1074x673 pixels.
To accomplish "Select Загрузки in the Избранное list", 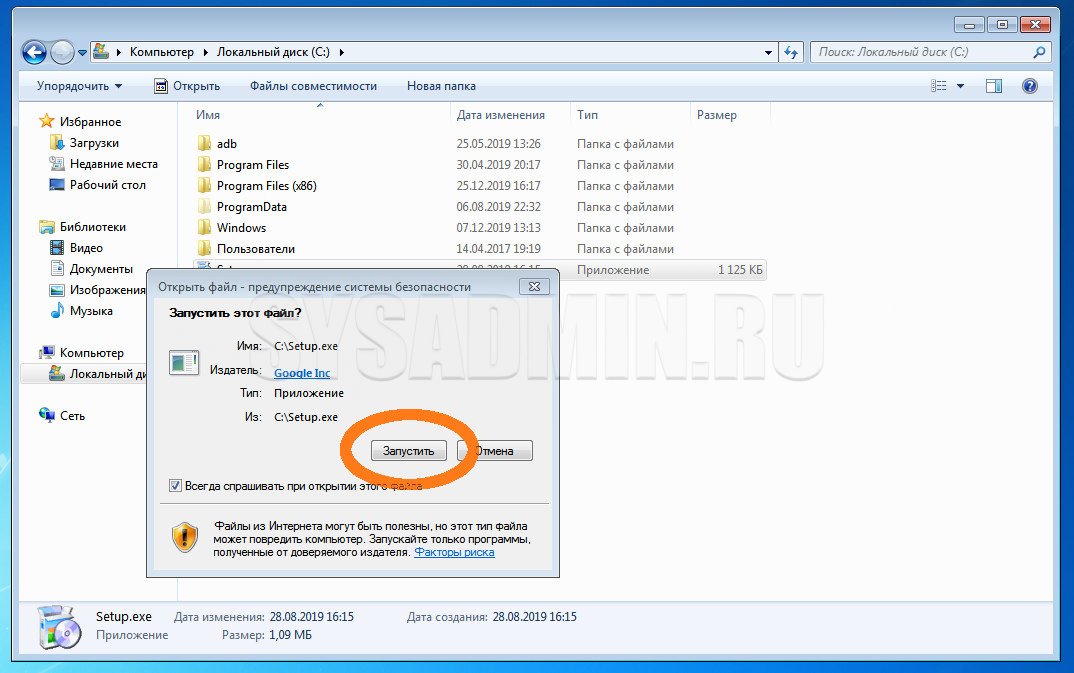I will (x=94, y=143).
